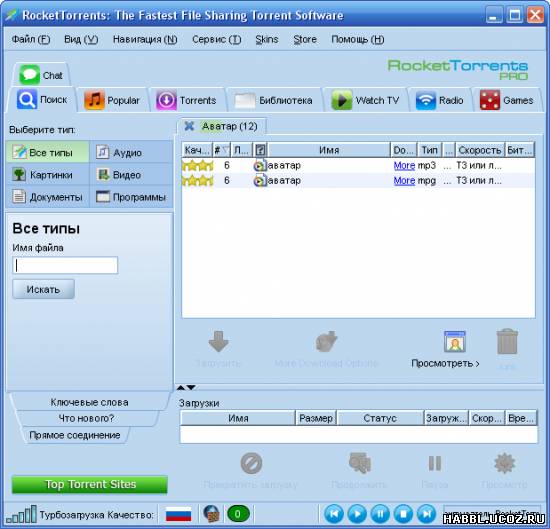
Task: Open the Skins menu
Action: pos(267,39)
